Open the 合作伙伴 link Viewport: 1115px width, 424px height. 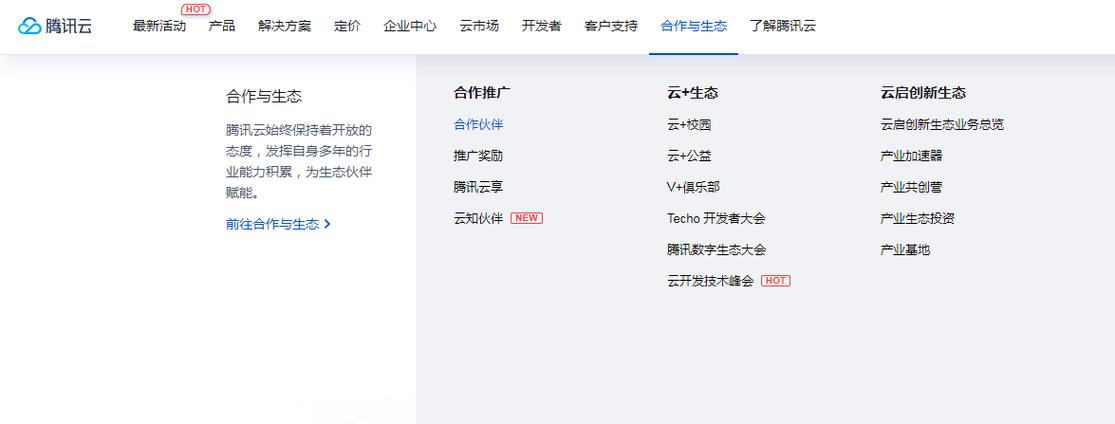pos(479,124)
